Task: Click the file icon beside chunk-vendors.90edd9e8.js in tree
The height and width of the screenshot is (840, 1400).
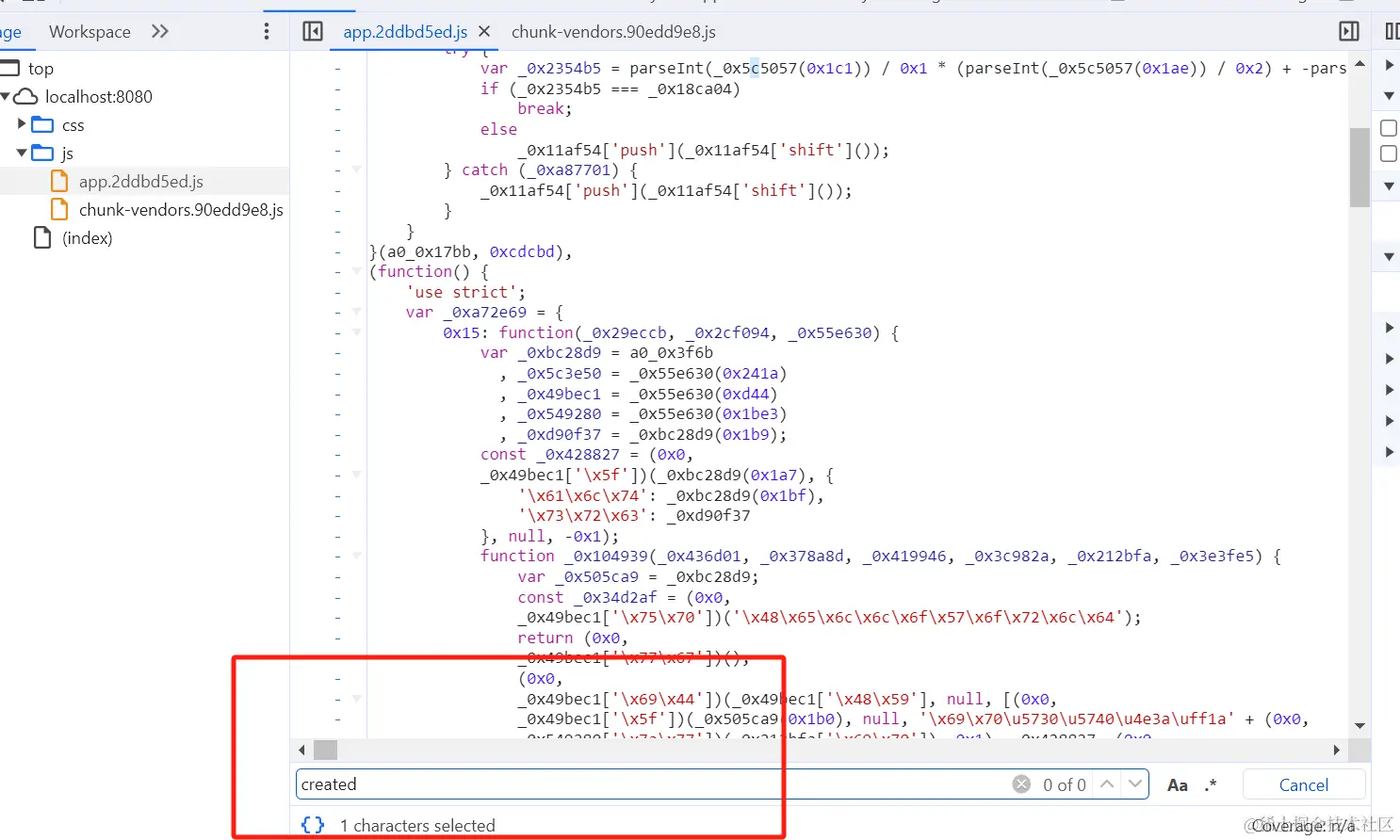Action: pos(59,209)
